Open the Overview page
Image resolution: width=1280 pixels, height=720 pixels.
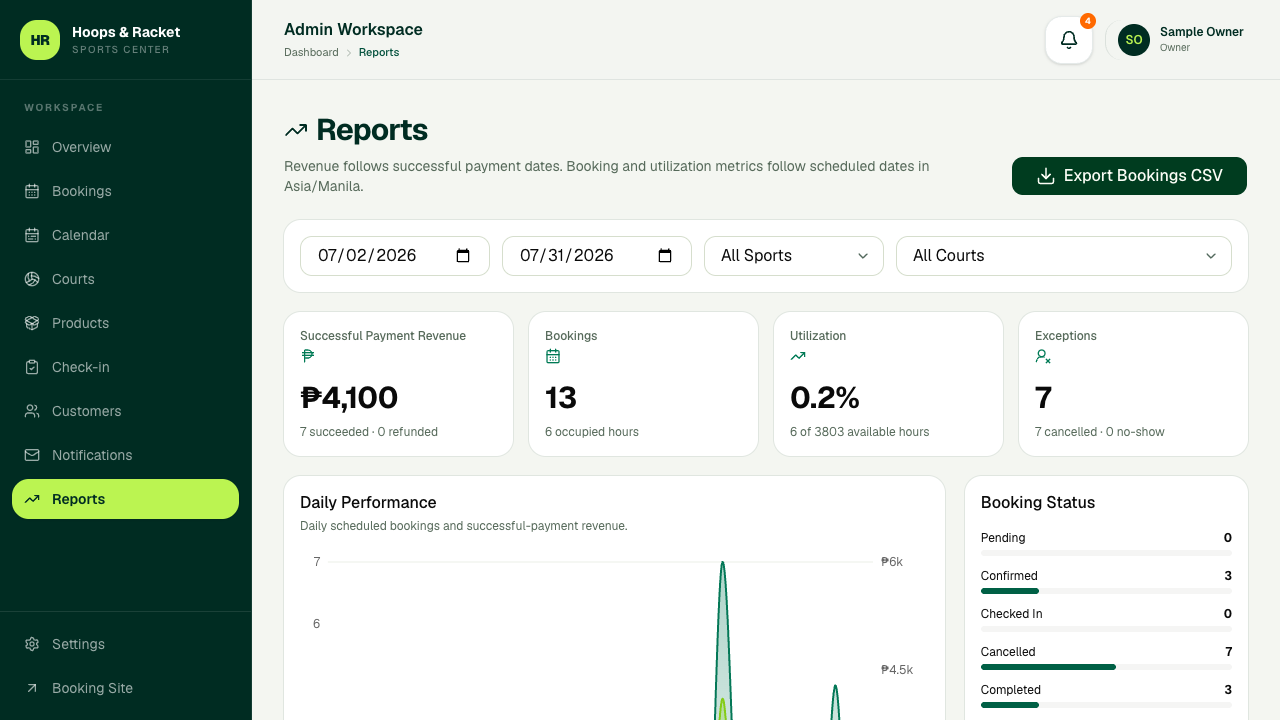point(125,147)
